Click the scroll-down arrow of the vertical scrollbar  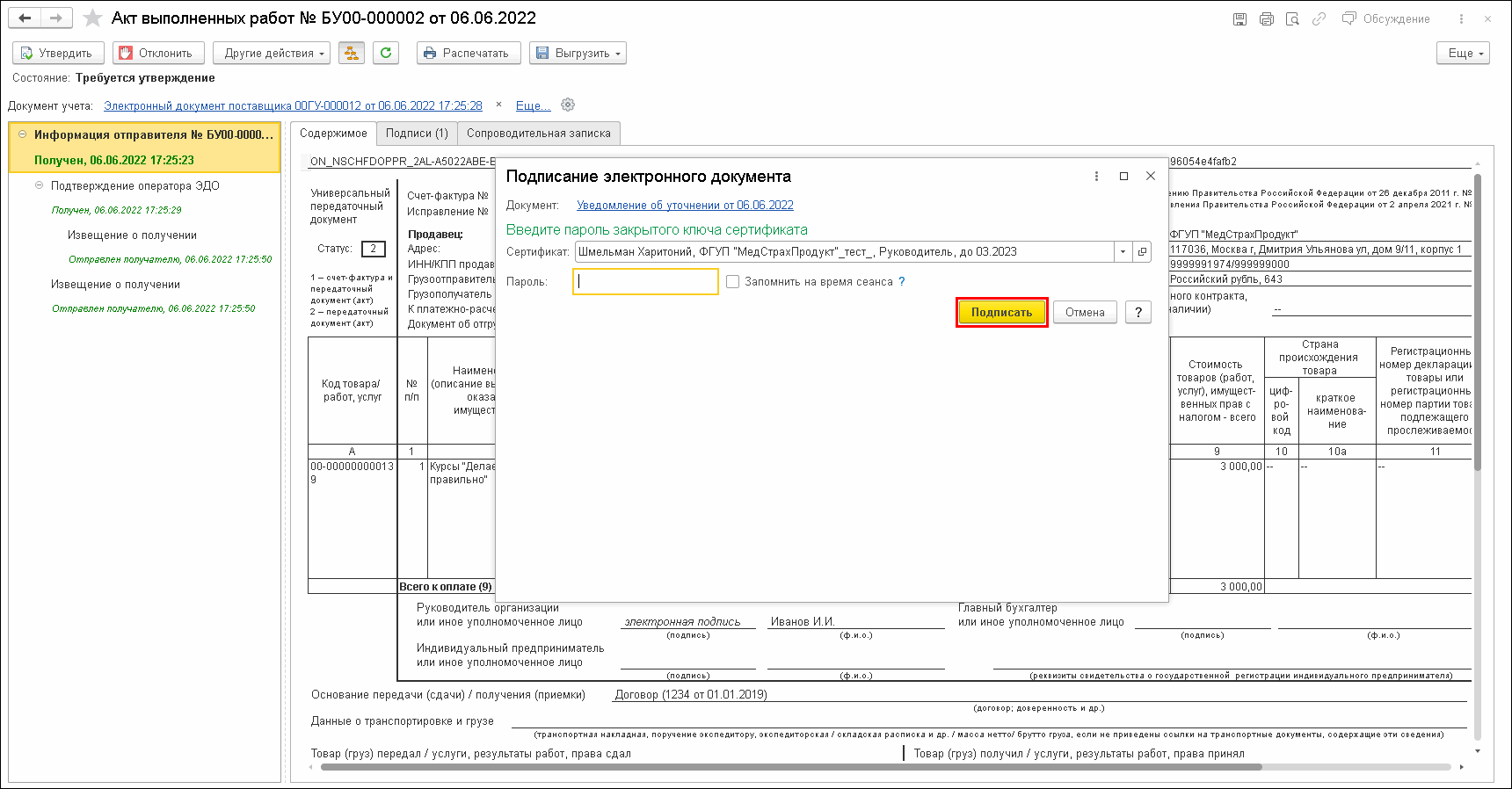pos(1478,751)
